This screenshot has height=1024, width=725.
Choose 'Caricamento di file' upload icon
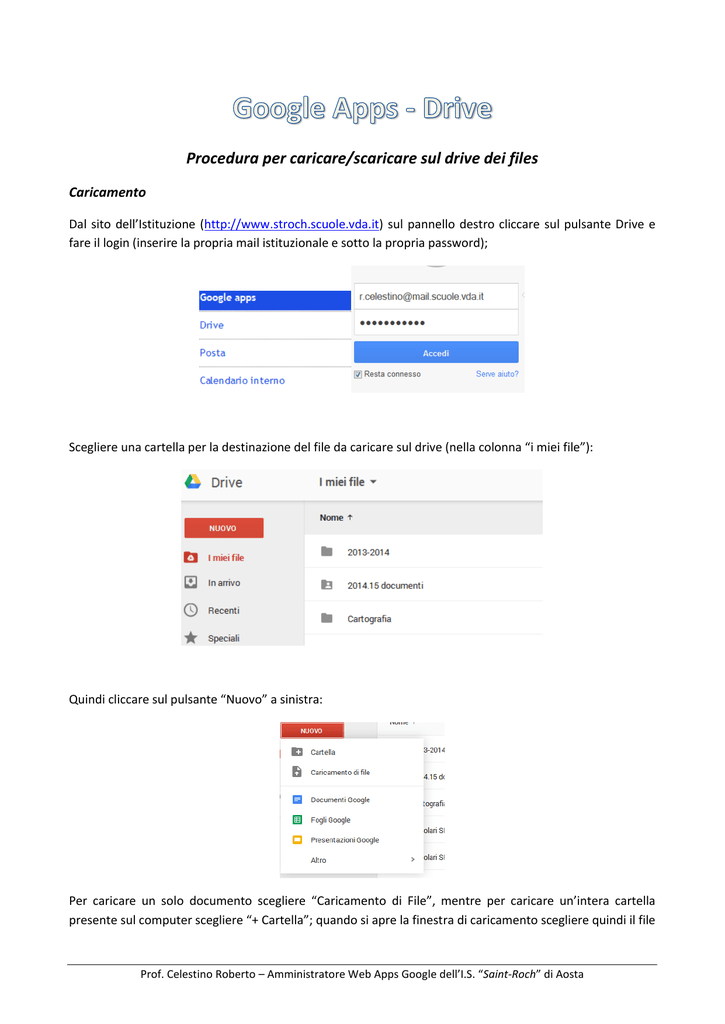[297, 772]
